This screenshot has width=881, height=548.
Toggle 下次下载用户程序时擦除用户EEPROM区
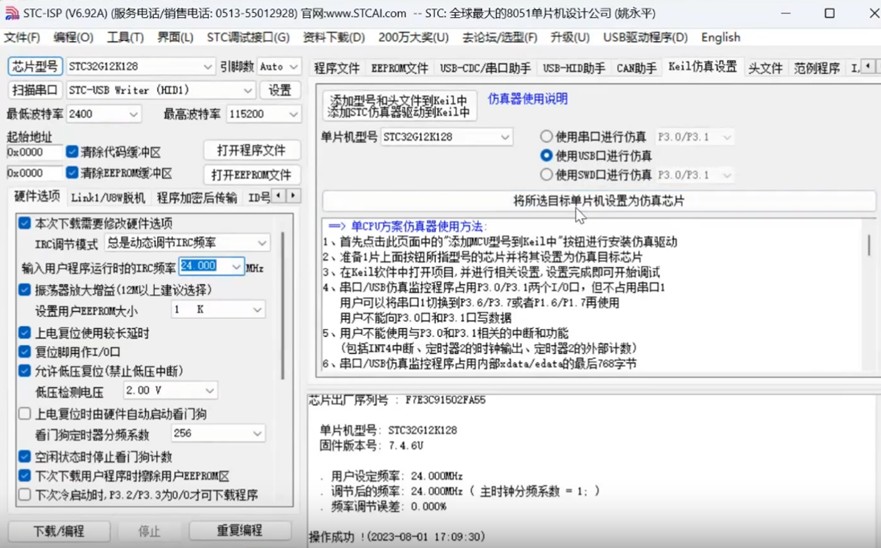25,475
